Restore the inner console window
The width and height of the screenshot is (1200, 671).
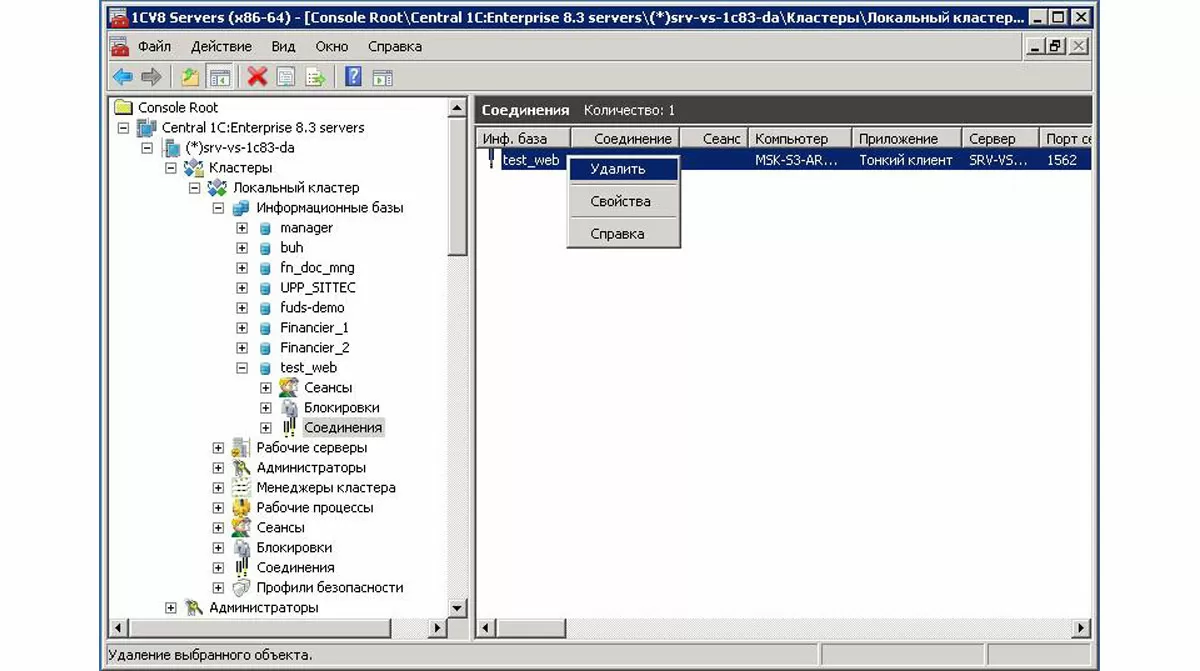[1055, 46]
